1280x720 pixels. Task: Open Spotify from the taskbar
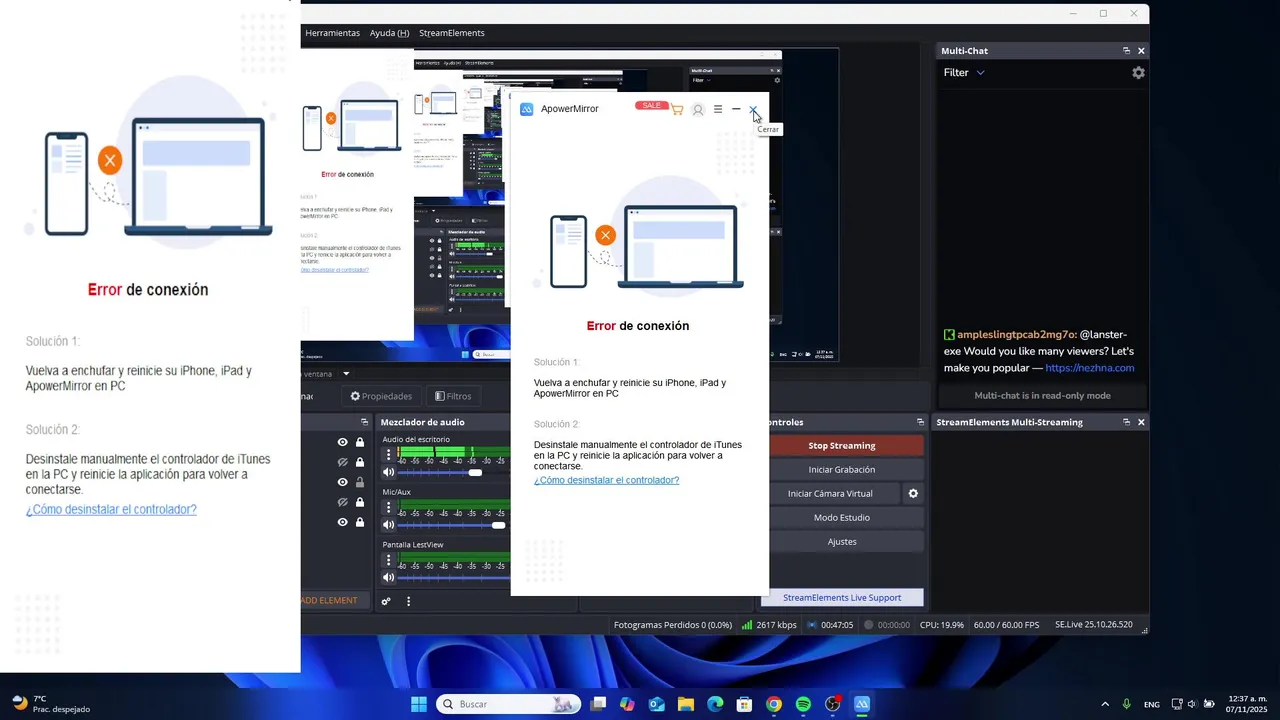tap(803, 704)
